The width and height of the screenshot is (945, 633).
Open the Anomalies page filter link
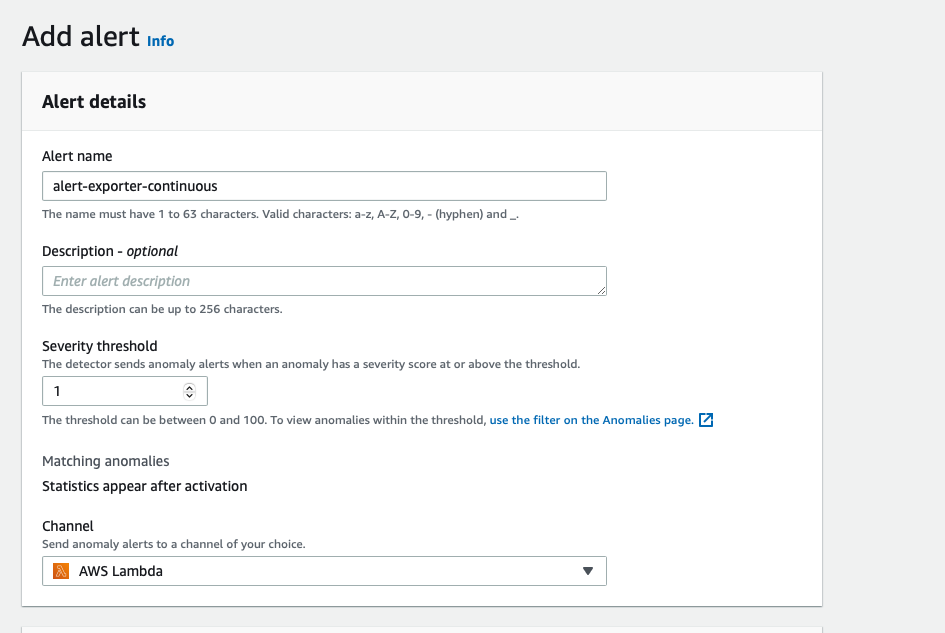(591, 420)
